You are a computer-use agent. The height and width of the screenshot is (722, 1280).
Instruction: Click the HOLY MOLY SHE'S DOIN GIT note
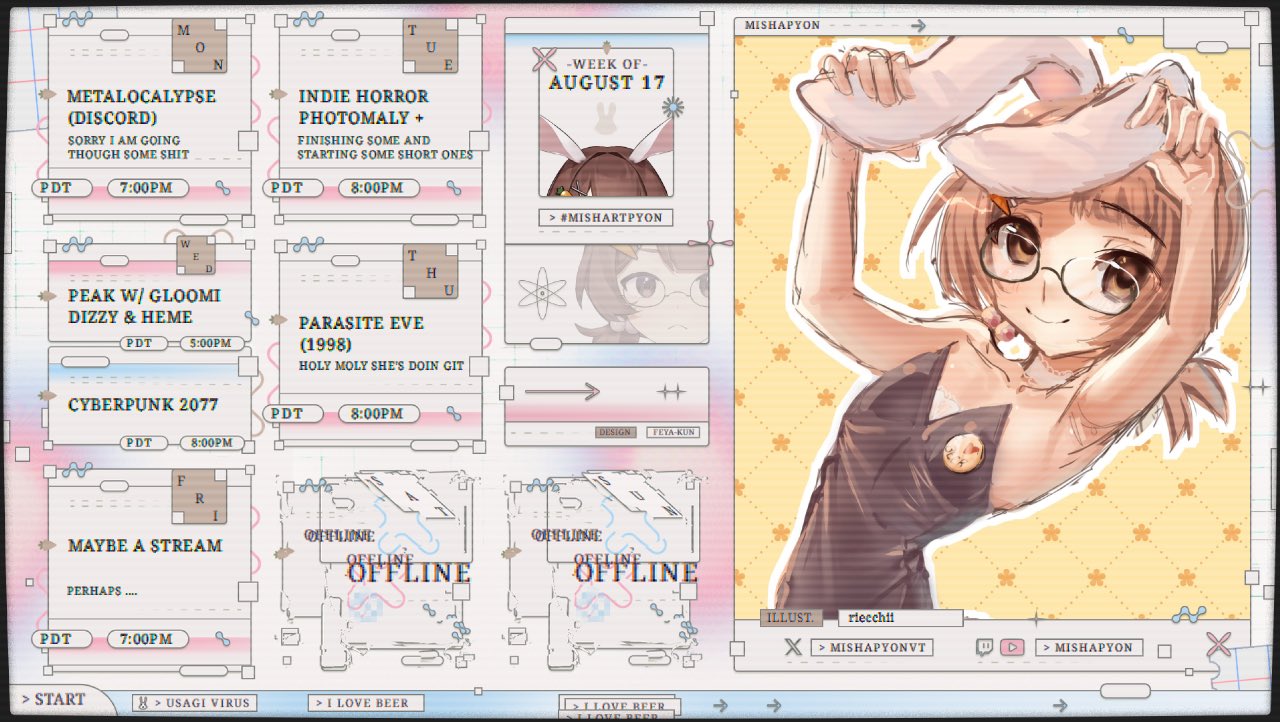click(381, 366)
